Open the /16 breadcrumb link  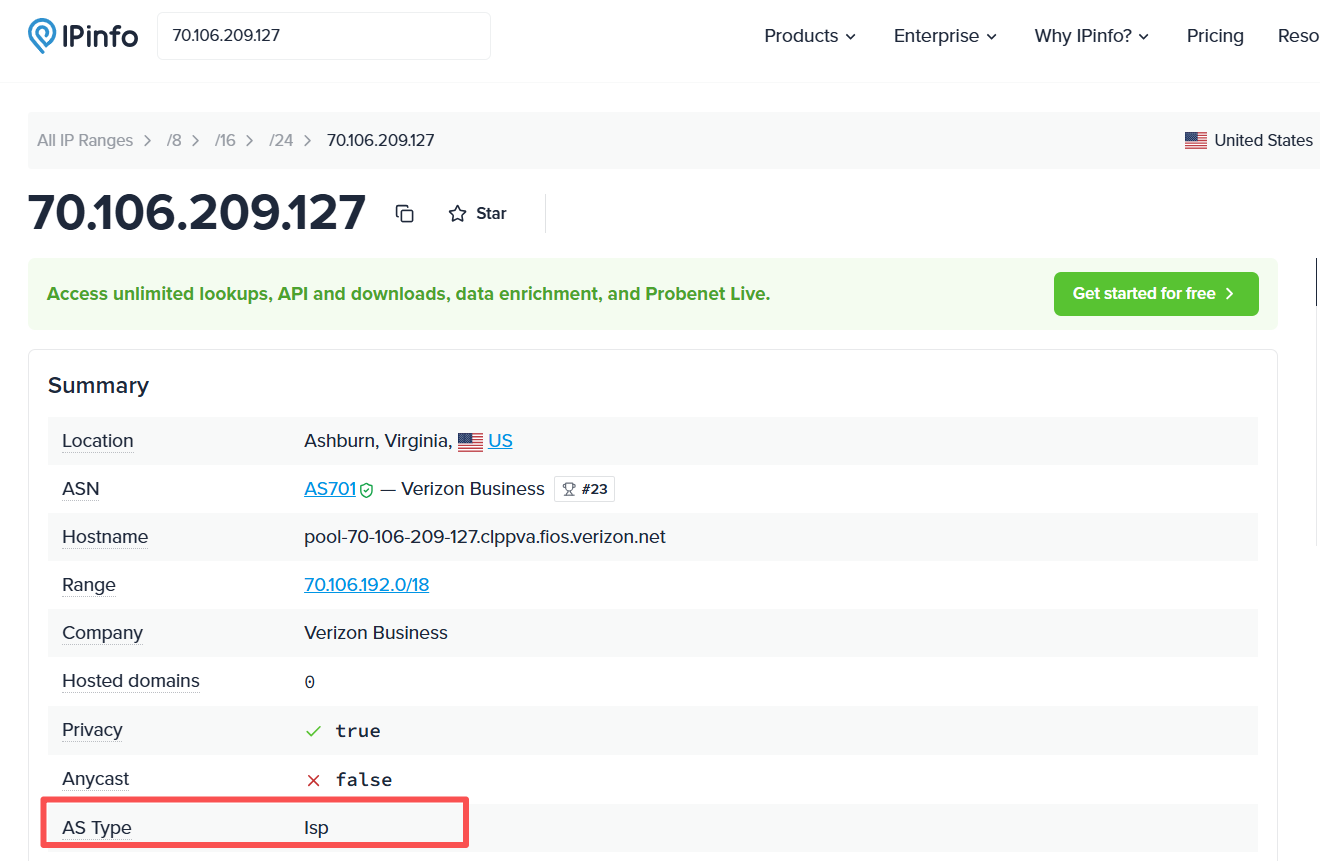pyautogui.click(x=225, y=141)
